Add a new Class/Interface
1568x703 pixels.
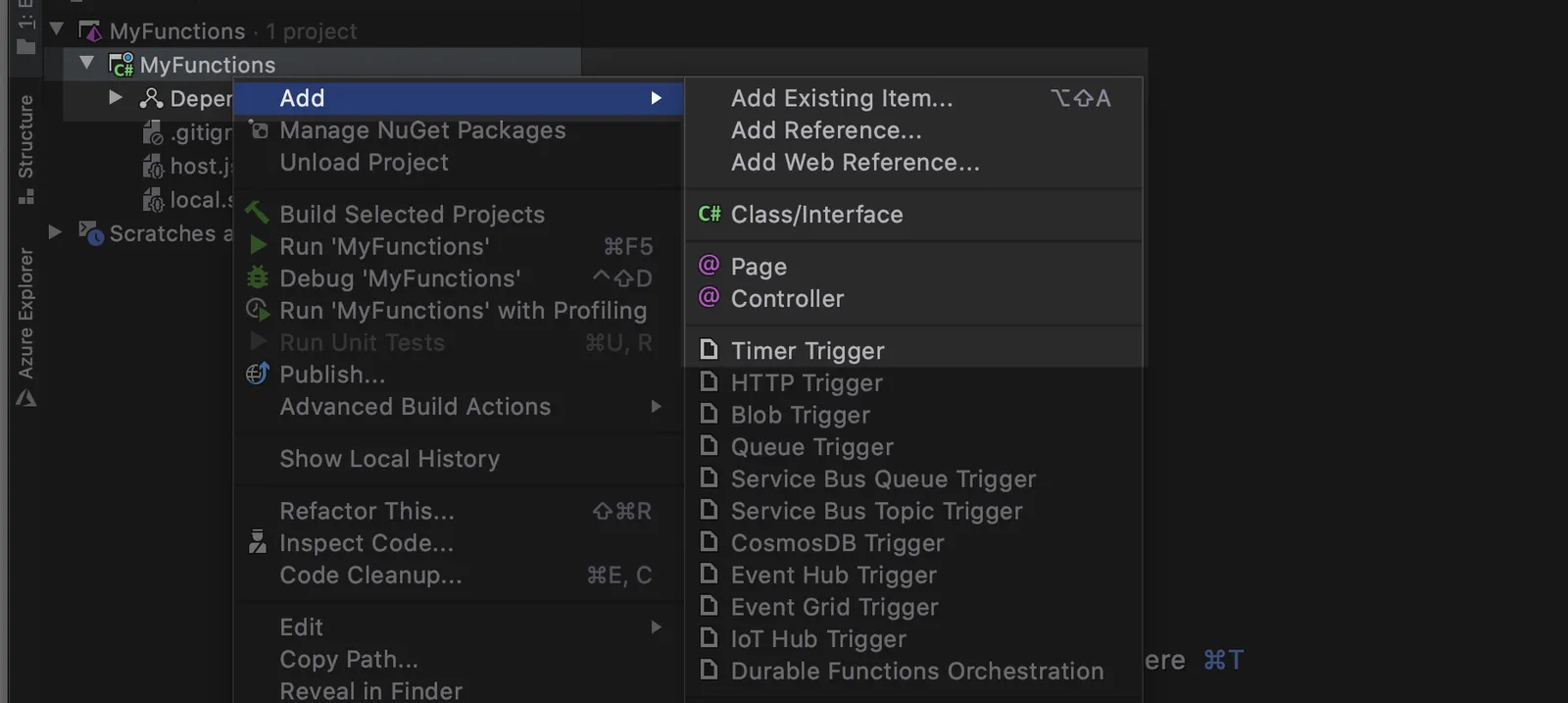[x=913, y=215]
